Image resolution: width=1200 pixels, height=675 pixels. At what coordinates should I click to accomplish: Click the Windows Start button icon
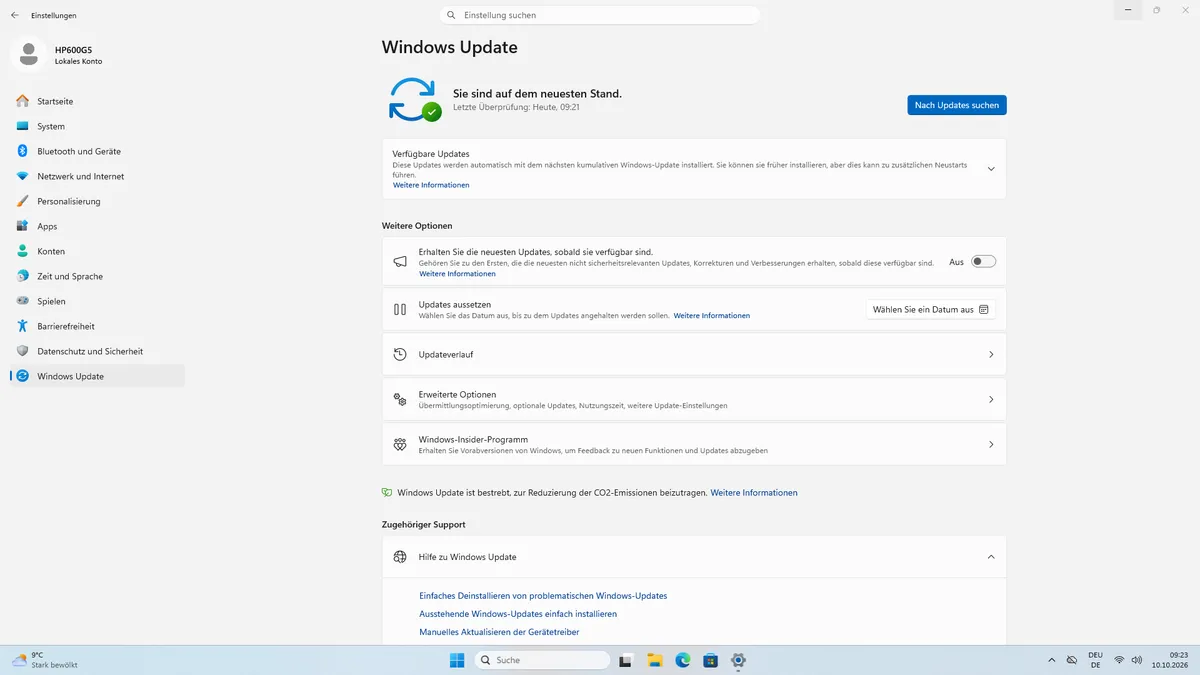(x=457, y=660)
